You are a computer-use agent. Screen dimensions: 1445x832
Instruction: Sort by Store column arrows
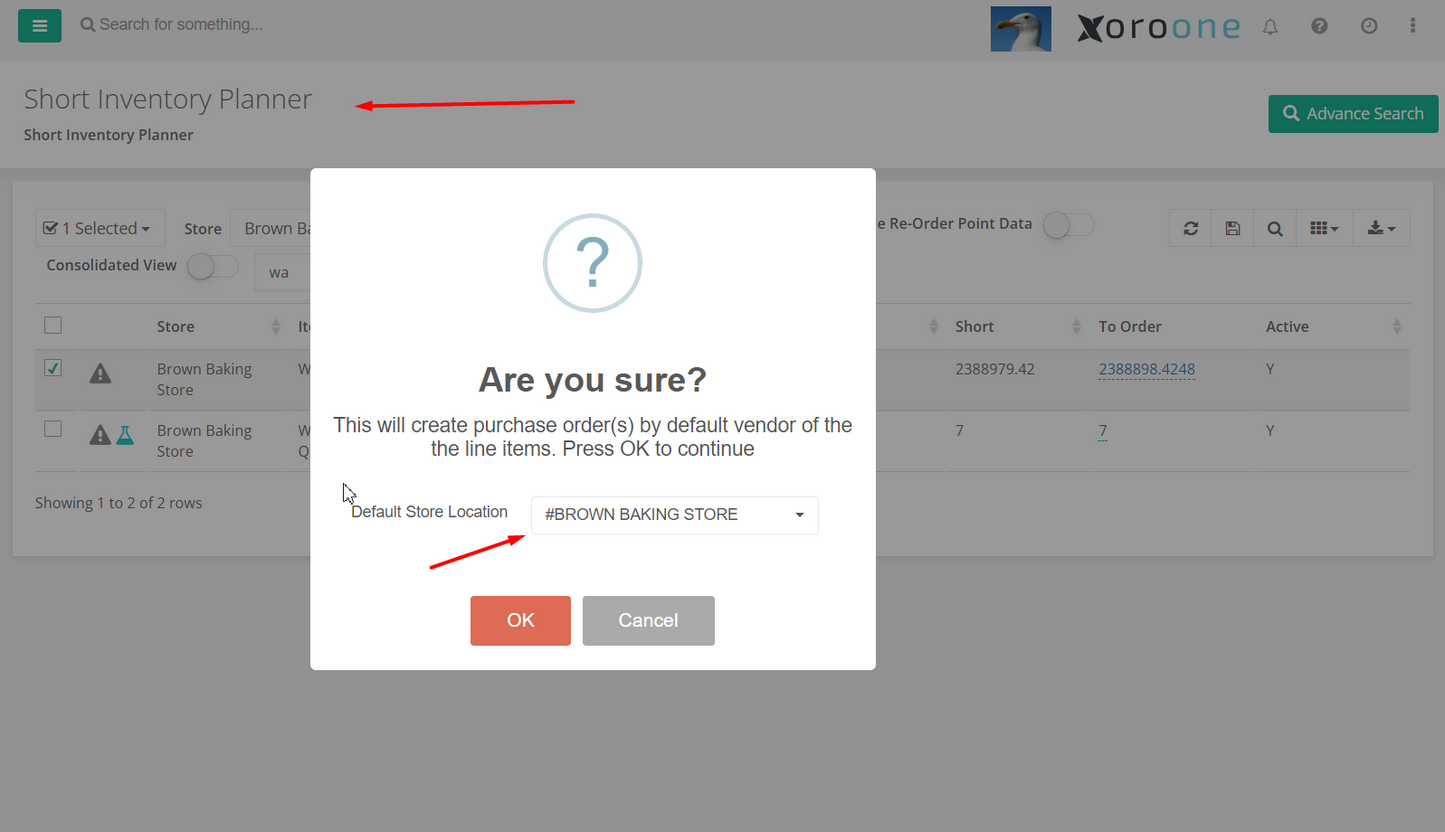276,327
